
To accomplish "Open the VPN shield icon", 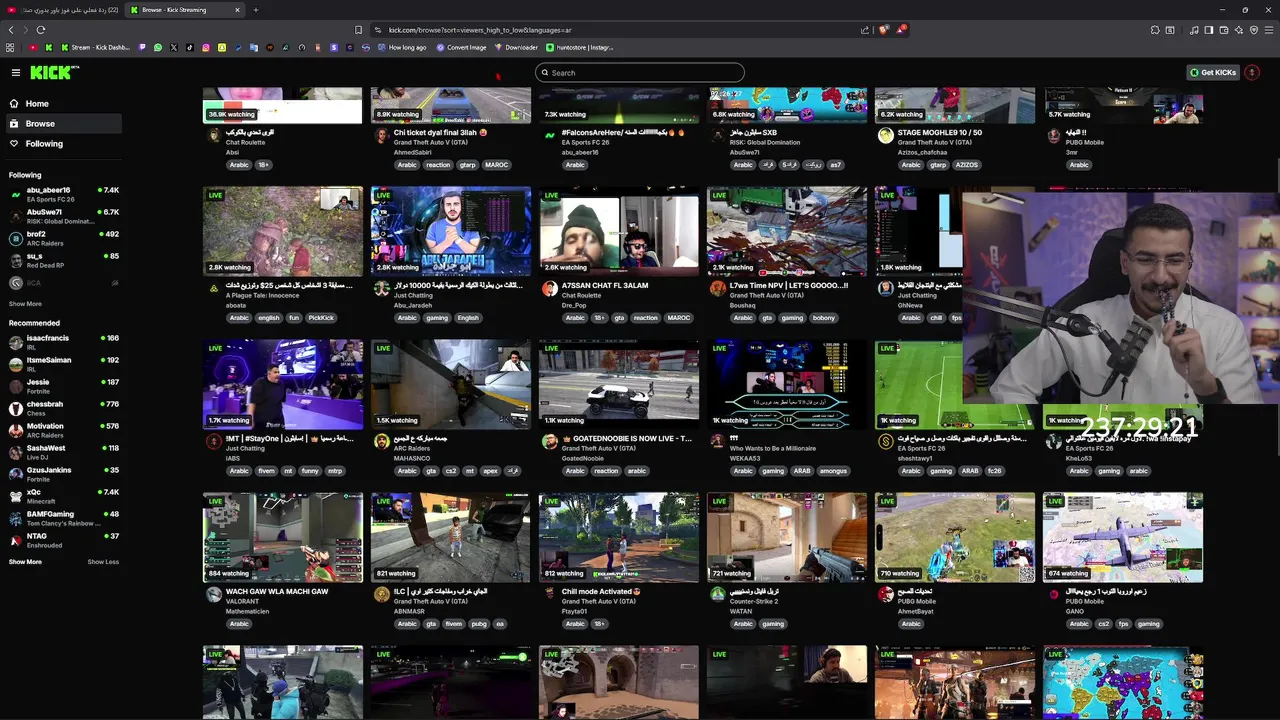I will point(1254,30).
